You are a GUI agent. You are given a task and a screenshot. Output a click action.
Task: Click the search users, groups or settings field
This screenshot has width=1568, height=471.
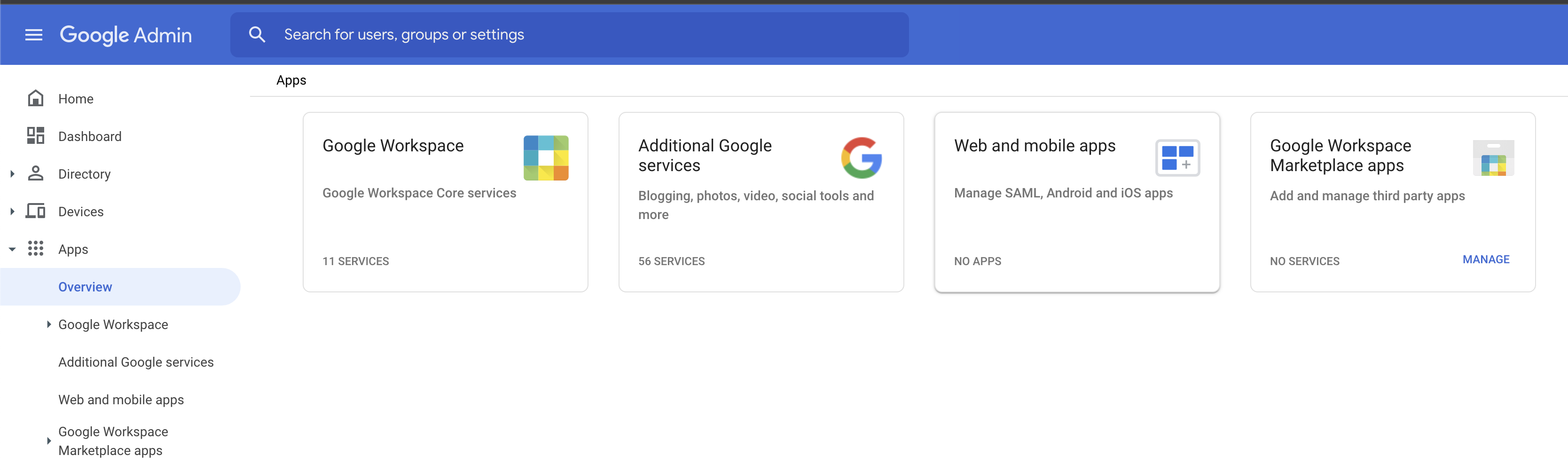(x=569, y=35)
